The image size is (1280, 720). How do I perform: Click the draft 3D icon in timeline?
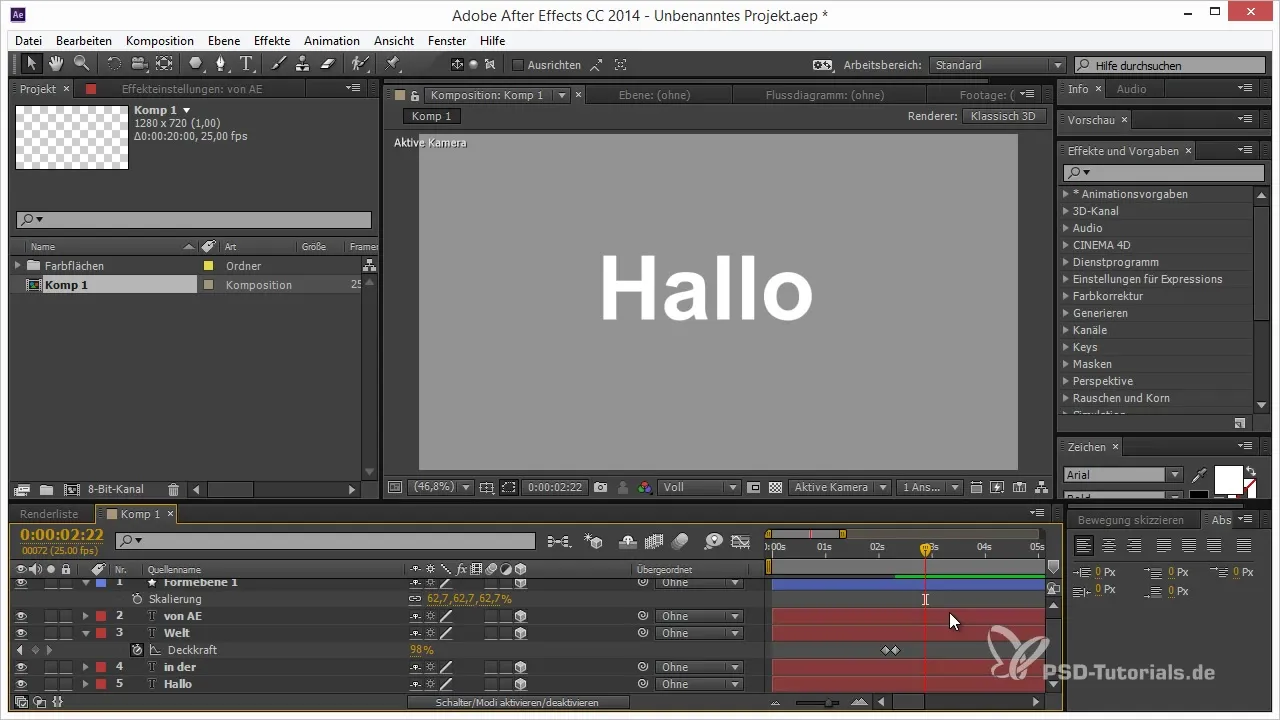pyautogui.click(x=593, y=541)
